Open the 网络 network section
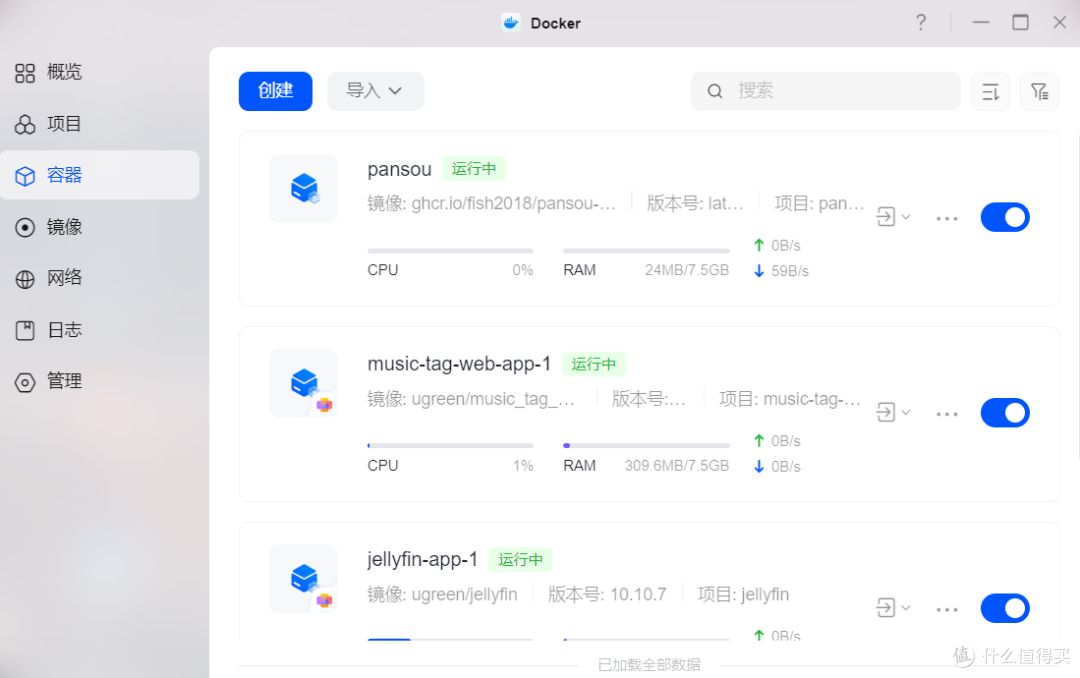Viewport: 1080px width, 678px height. tap(100, 278)
